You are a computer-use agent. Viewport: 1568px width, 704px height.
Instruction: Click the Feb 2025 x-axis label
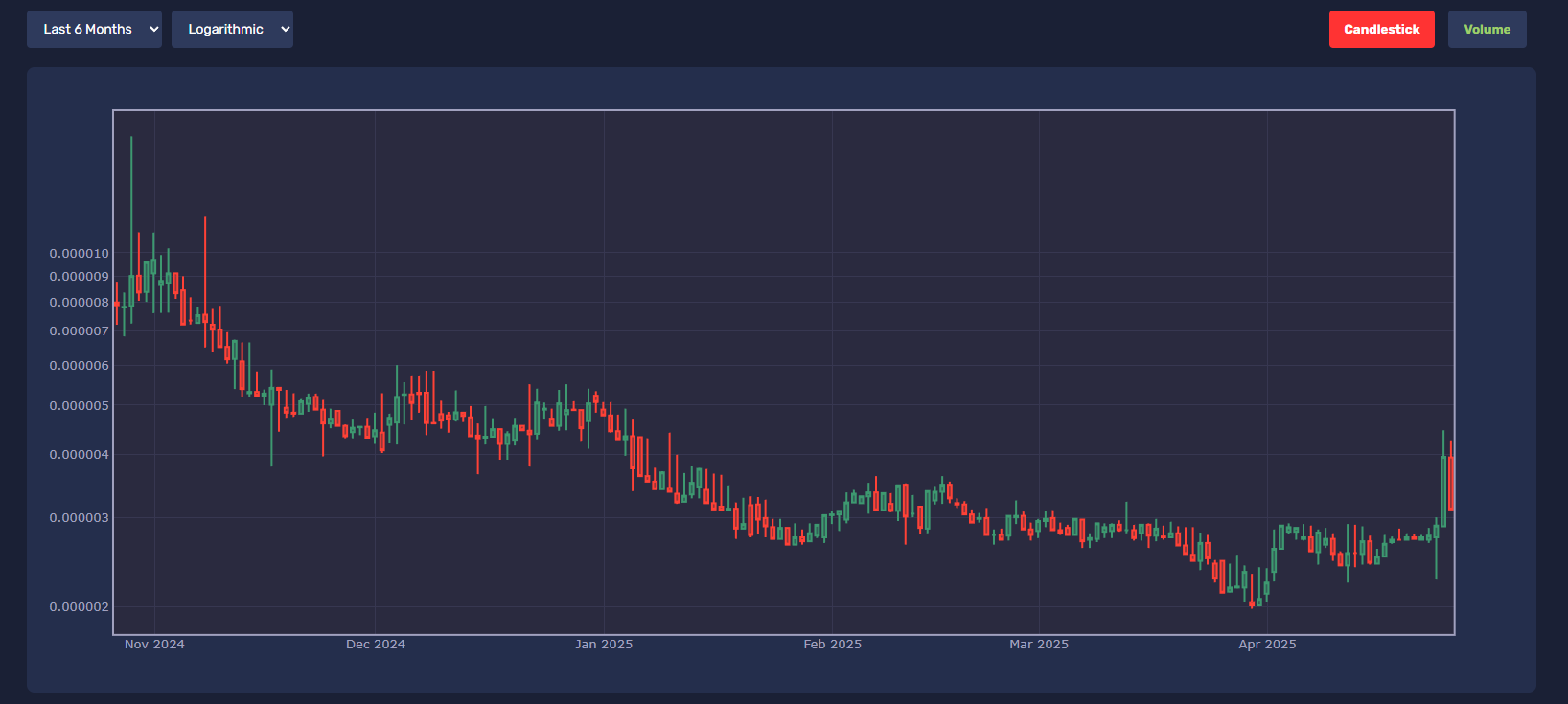click(832, 645)
